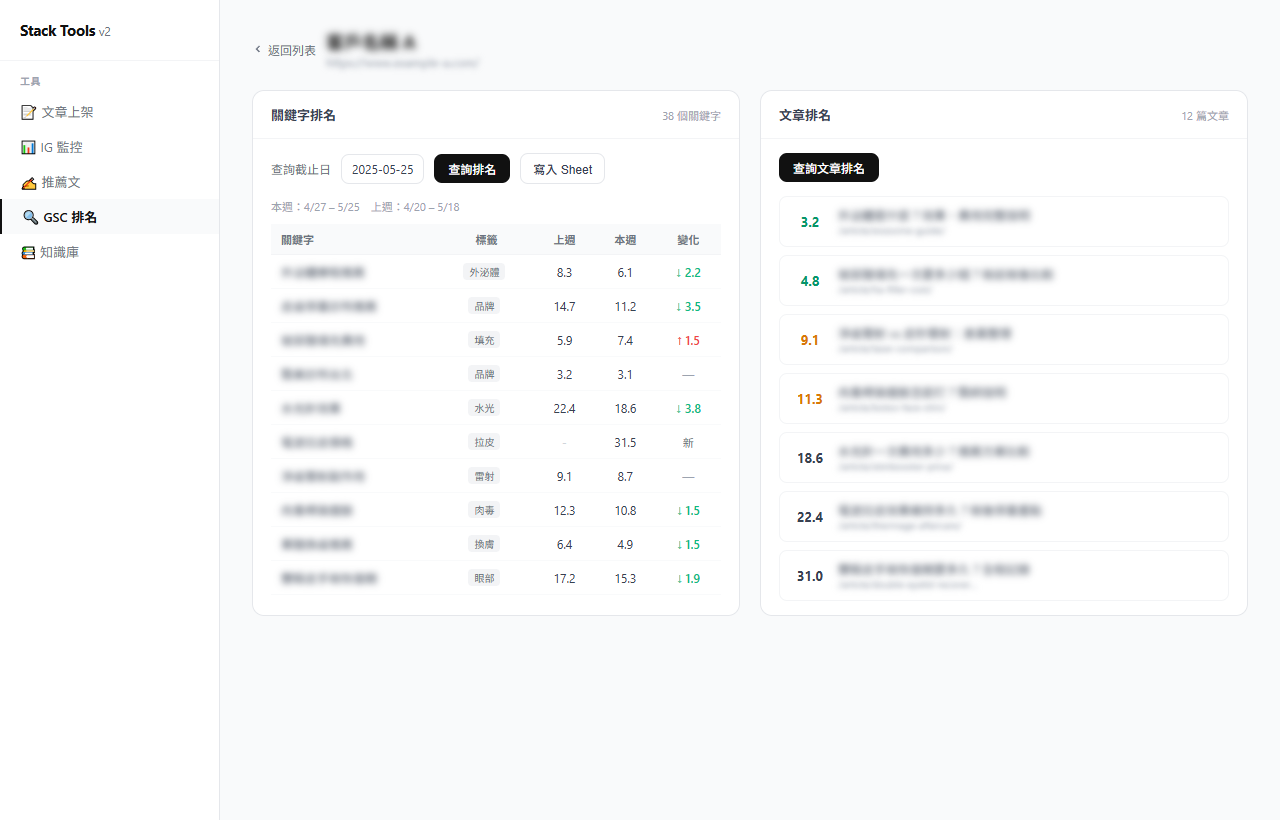Open 推薦文 in the sidebar

(109, 182)
